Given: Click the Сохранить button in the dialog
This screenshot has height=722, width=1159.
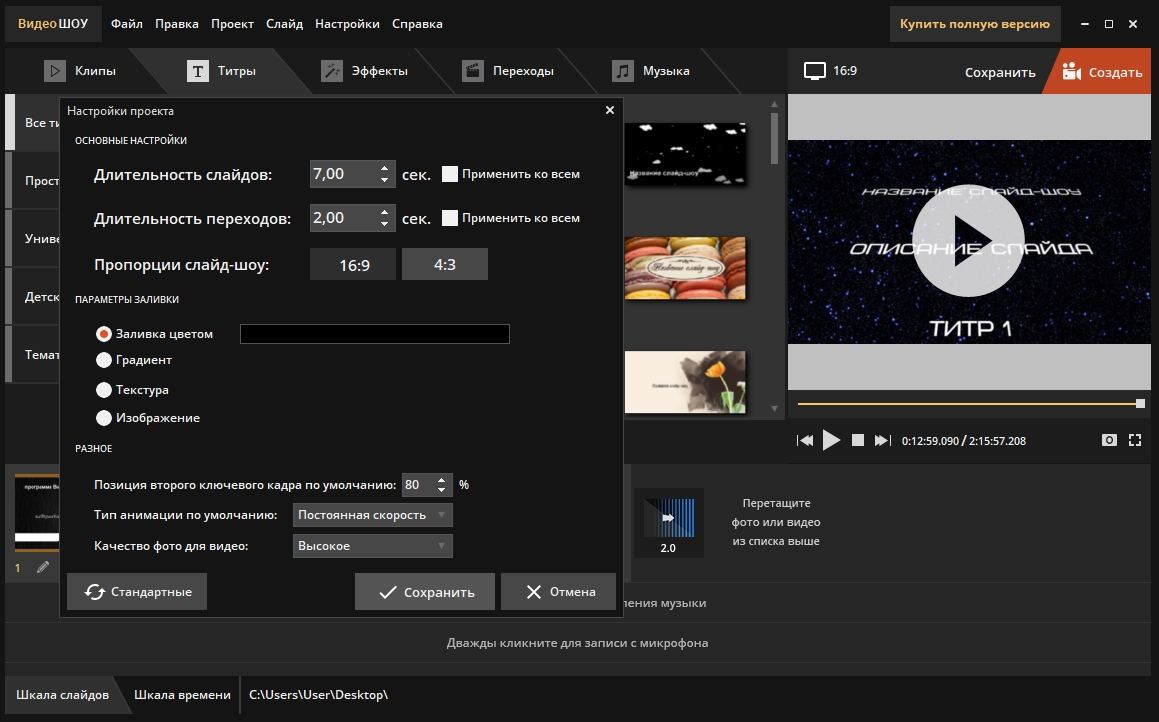Looking at the screenshot, I should [x=425, y=592].
